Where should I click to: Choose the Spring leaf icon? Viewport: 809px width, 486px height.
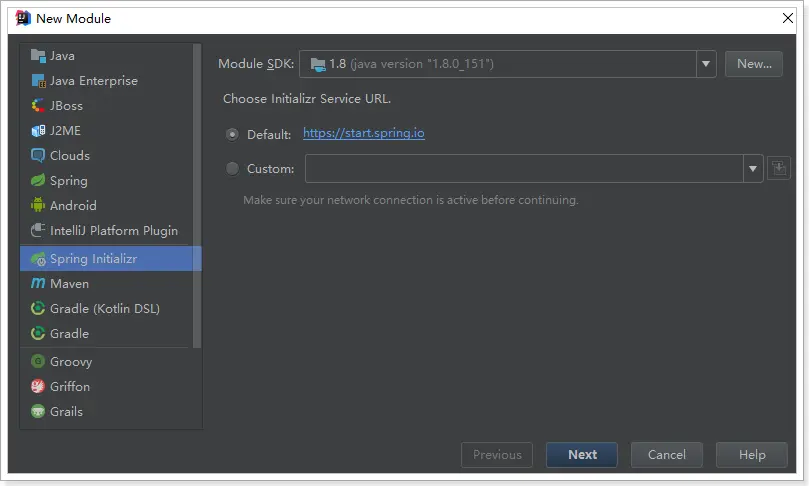(x=39, y=181)
